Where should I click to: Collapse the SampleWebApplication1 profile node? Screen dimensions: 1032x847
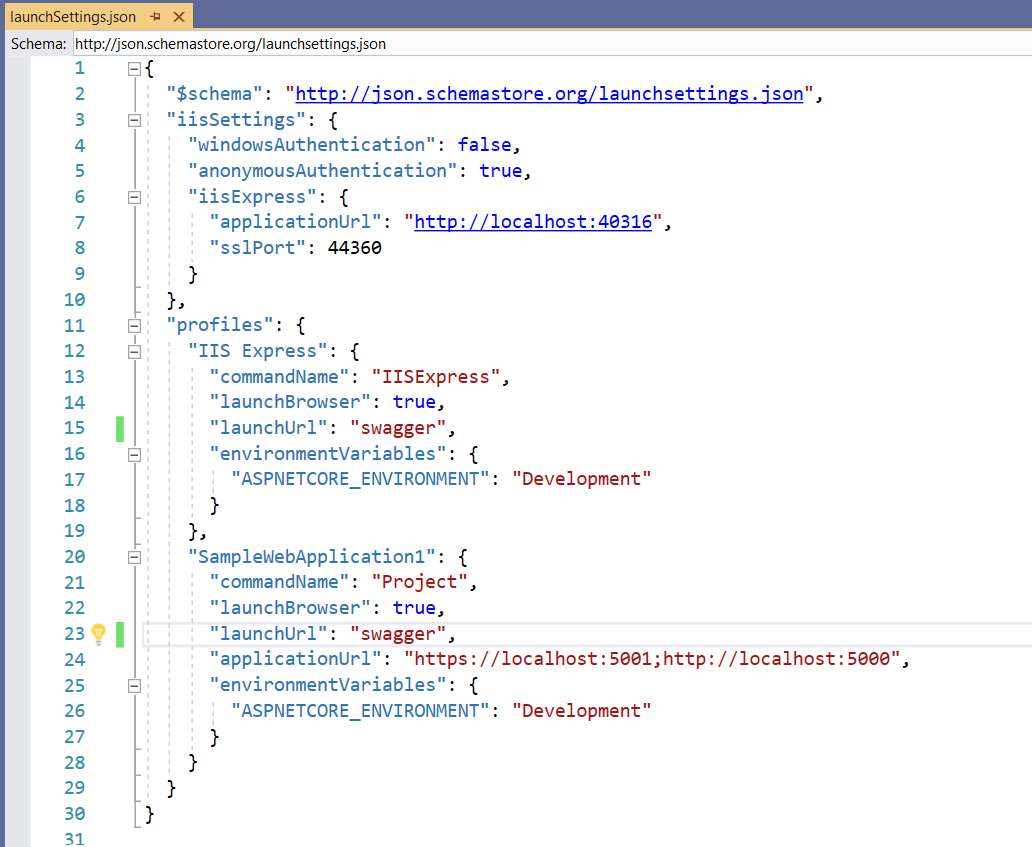(x=134, y=556)
